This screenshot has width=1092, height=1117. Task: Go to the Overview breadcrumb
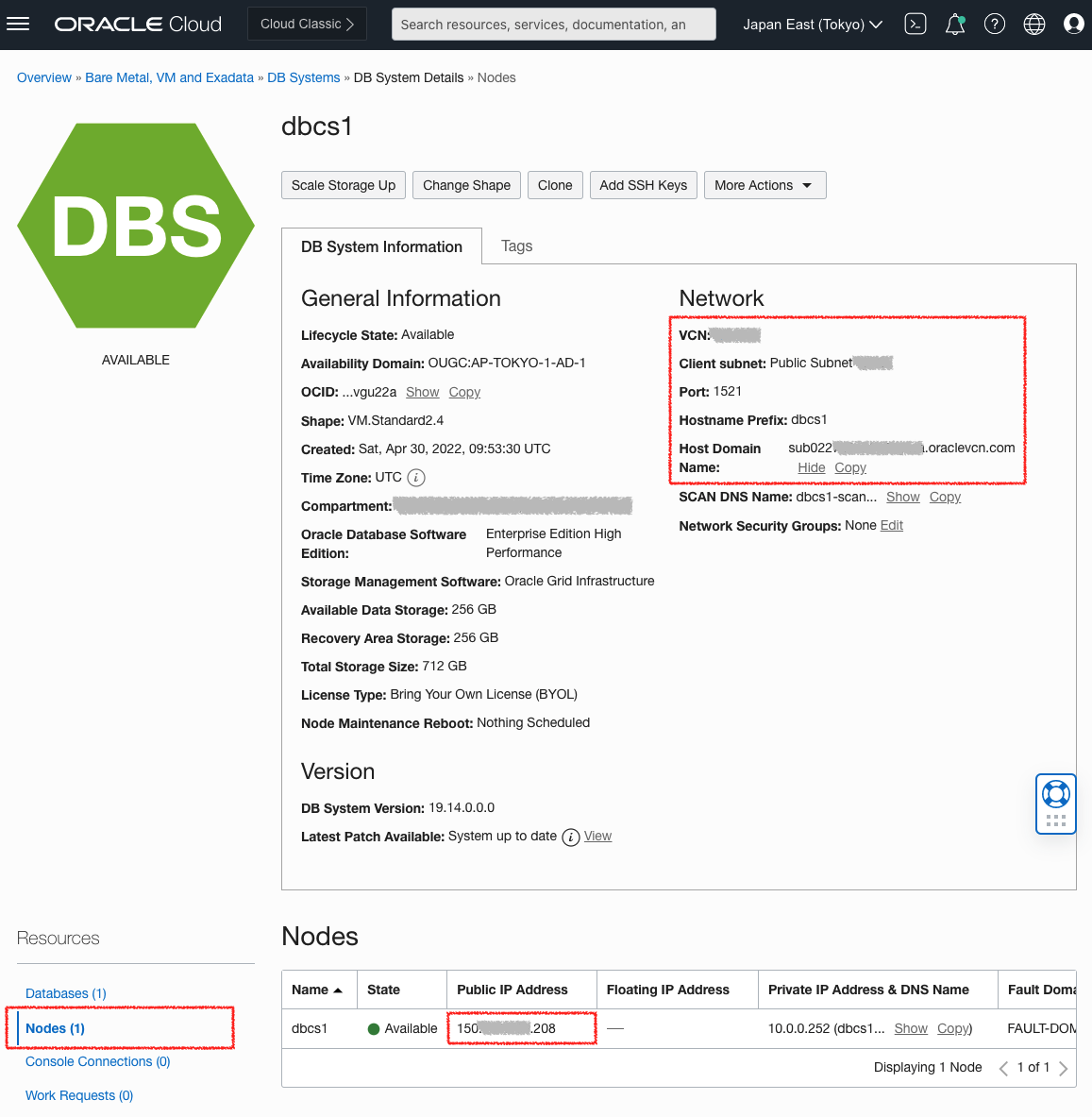[x=44, y=77]
